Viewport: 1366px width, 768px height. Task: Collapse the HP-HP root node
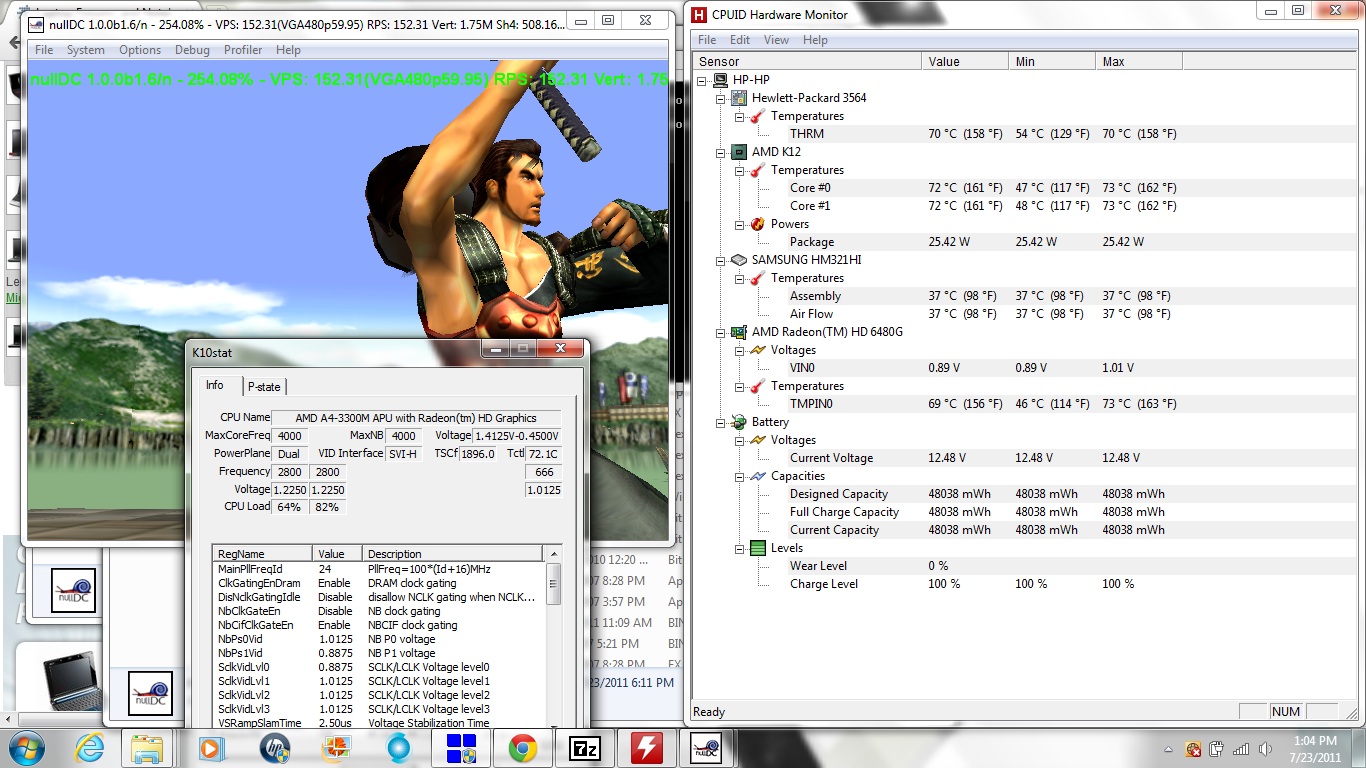(x=703, y=80)
